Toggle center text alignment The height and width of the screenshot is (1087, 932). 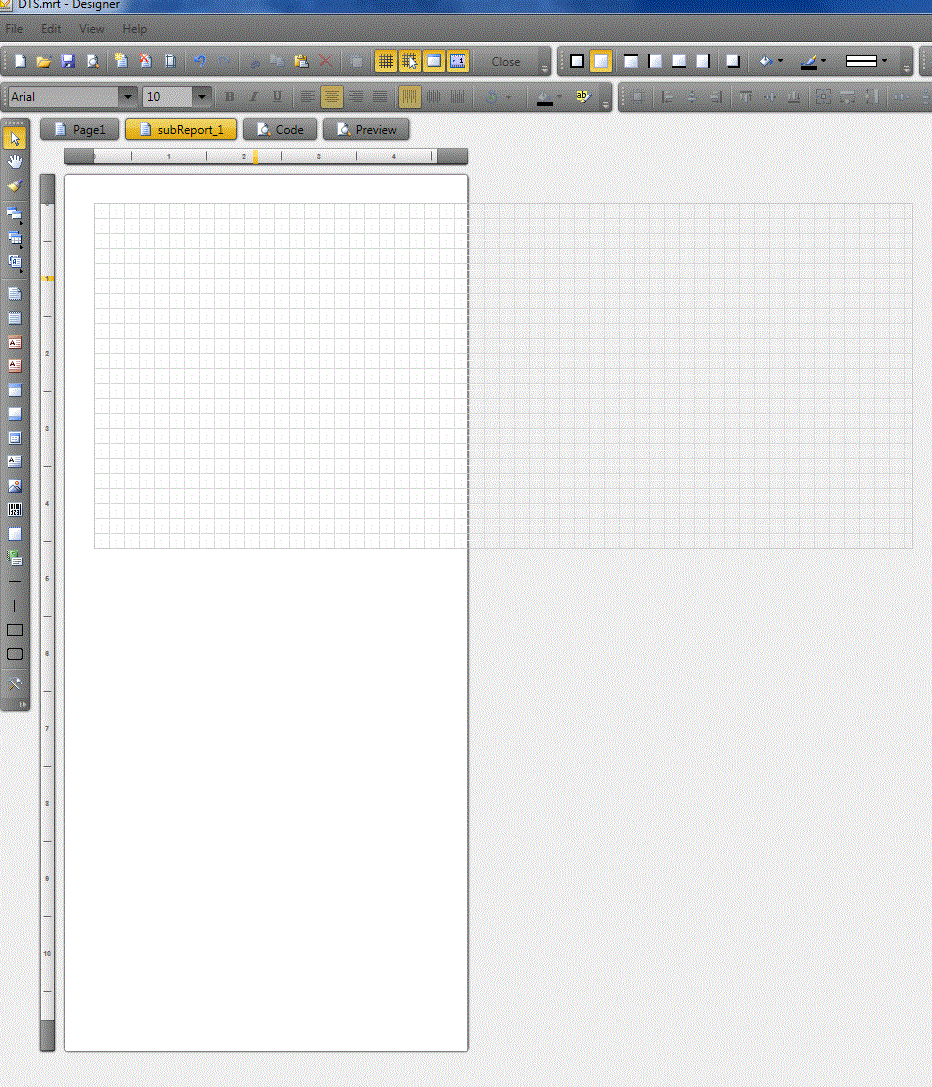[331, 96]
